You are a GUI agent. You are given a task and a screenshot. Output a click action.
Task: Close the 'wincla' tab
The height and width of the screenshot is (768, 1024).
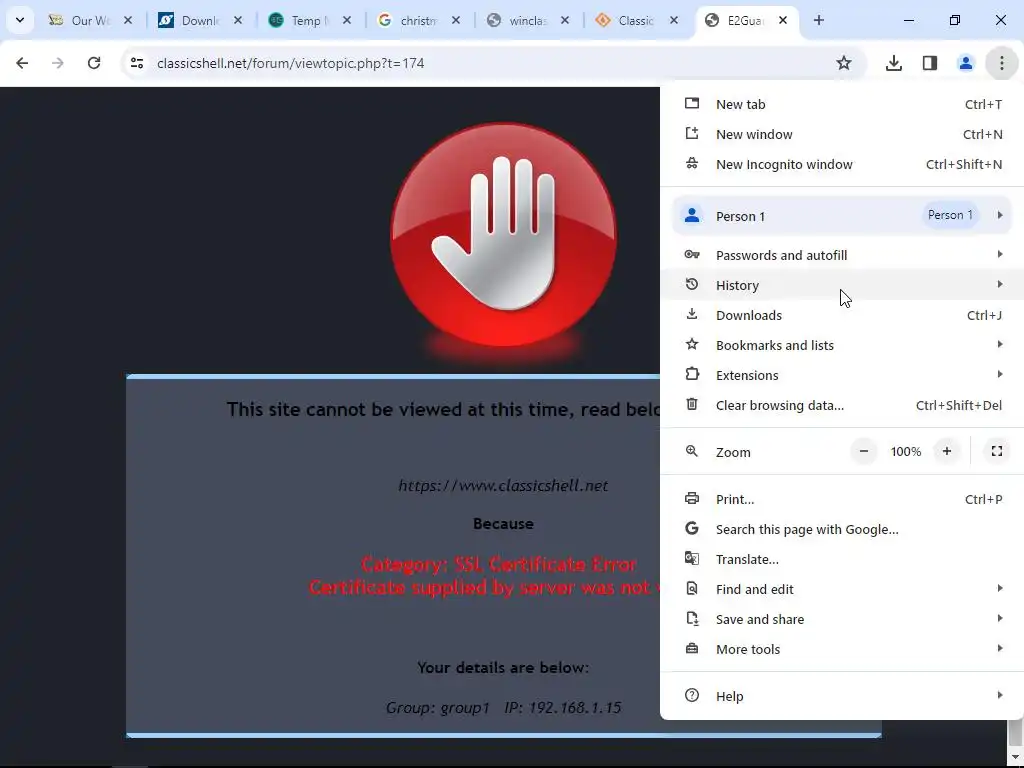pyautogui.click(x=565, y=20)
